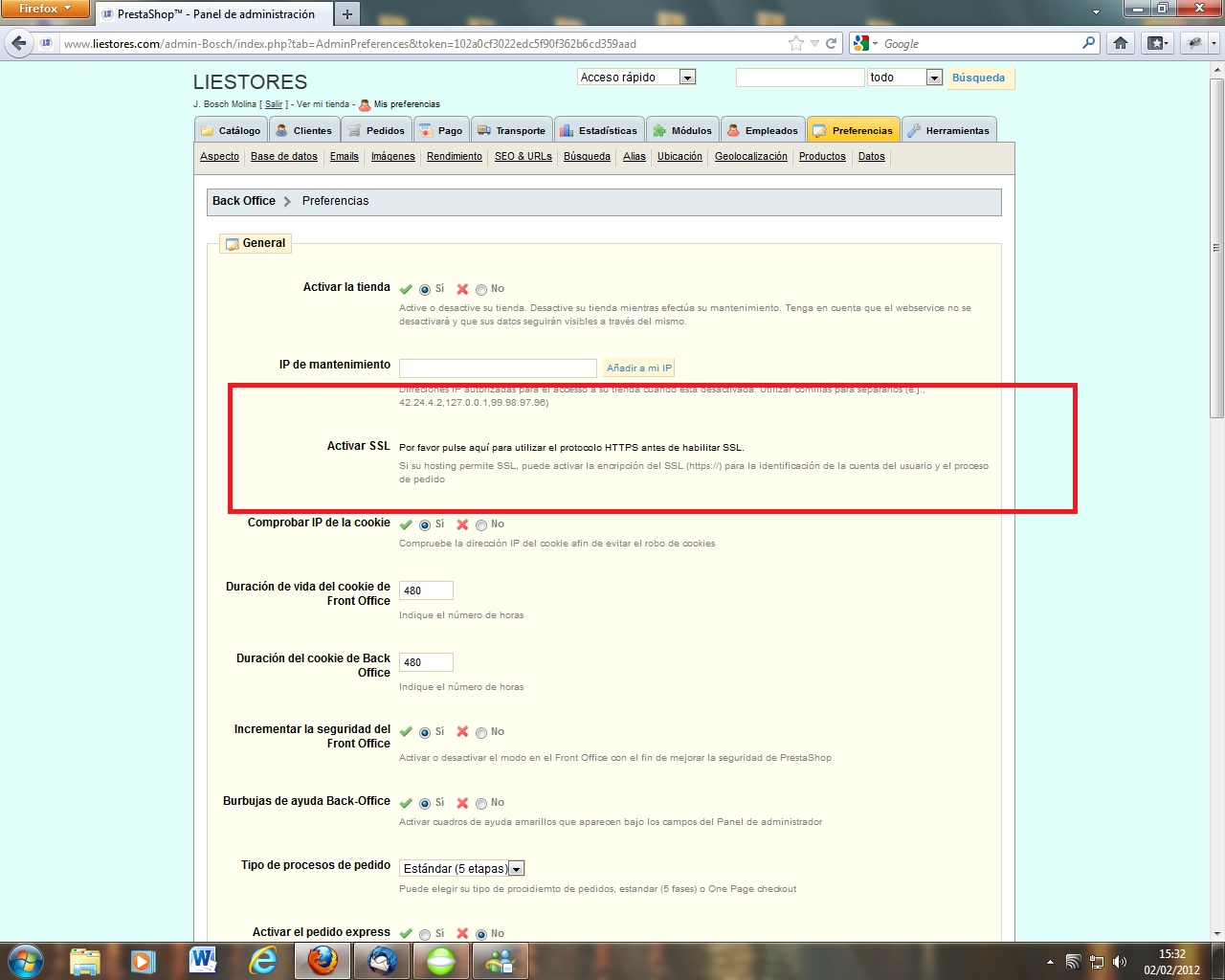Click the Salir logout link
The width and height of the screenshot is (1225, 980).
coord(274,104)
